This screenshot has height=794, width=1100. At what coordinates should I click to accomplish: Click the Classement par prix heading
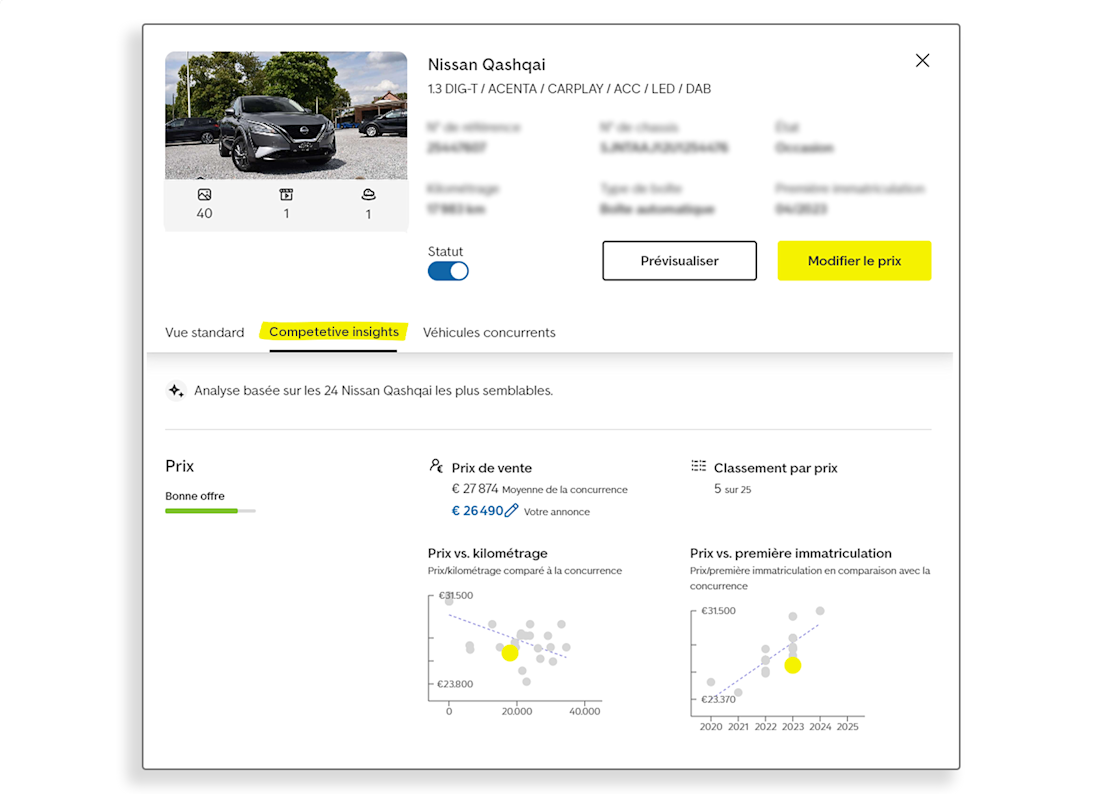[776, 468]
